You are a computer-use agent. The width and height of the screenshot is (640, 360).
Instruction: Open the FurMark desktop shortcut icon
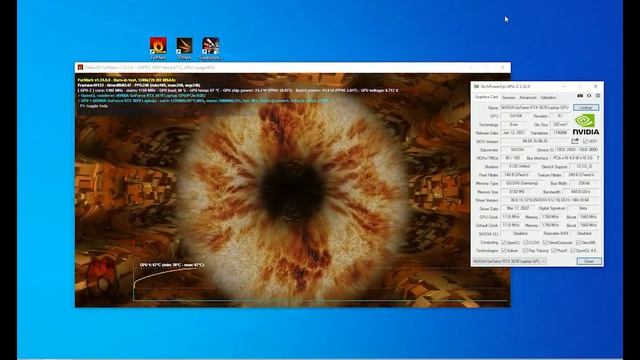click(x=158, y=46)
